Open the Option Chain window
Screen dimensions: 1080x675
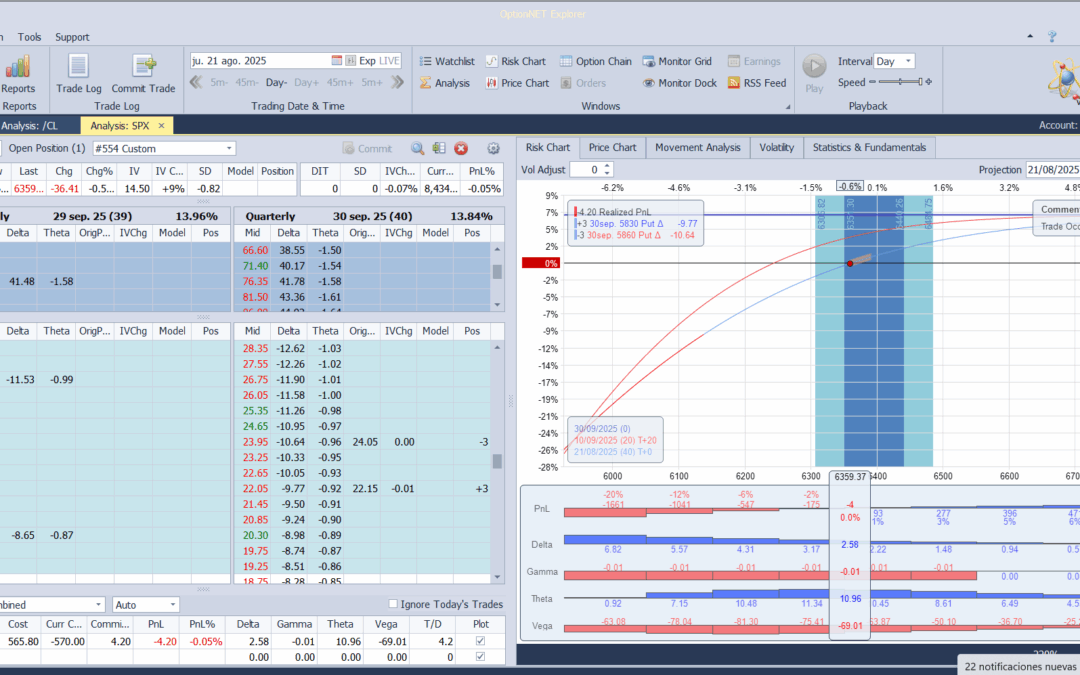tap(596, 61)
